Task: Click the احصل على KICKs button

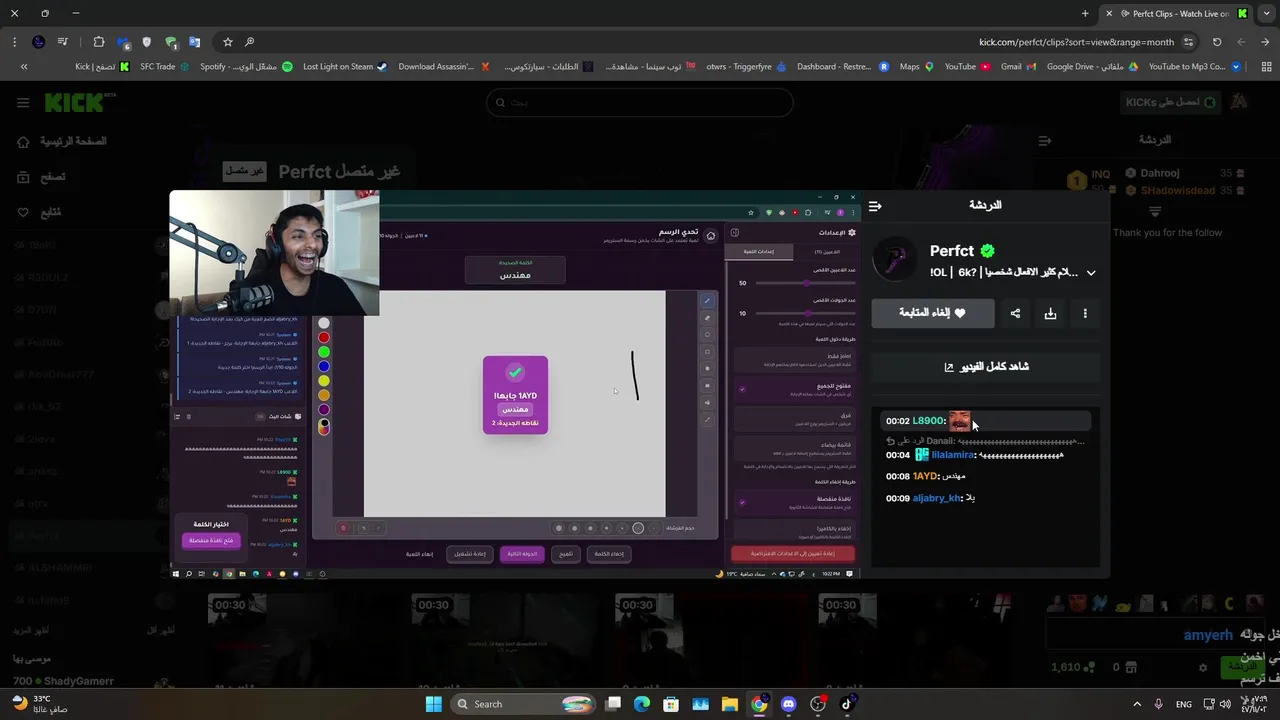Action: pos(1171,102)
